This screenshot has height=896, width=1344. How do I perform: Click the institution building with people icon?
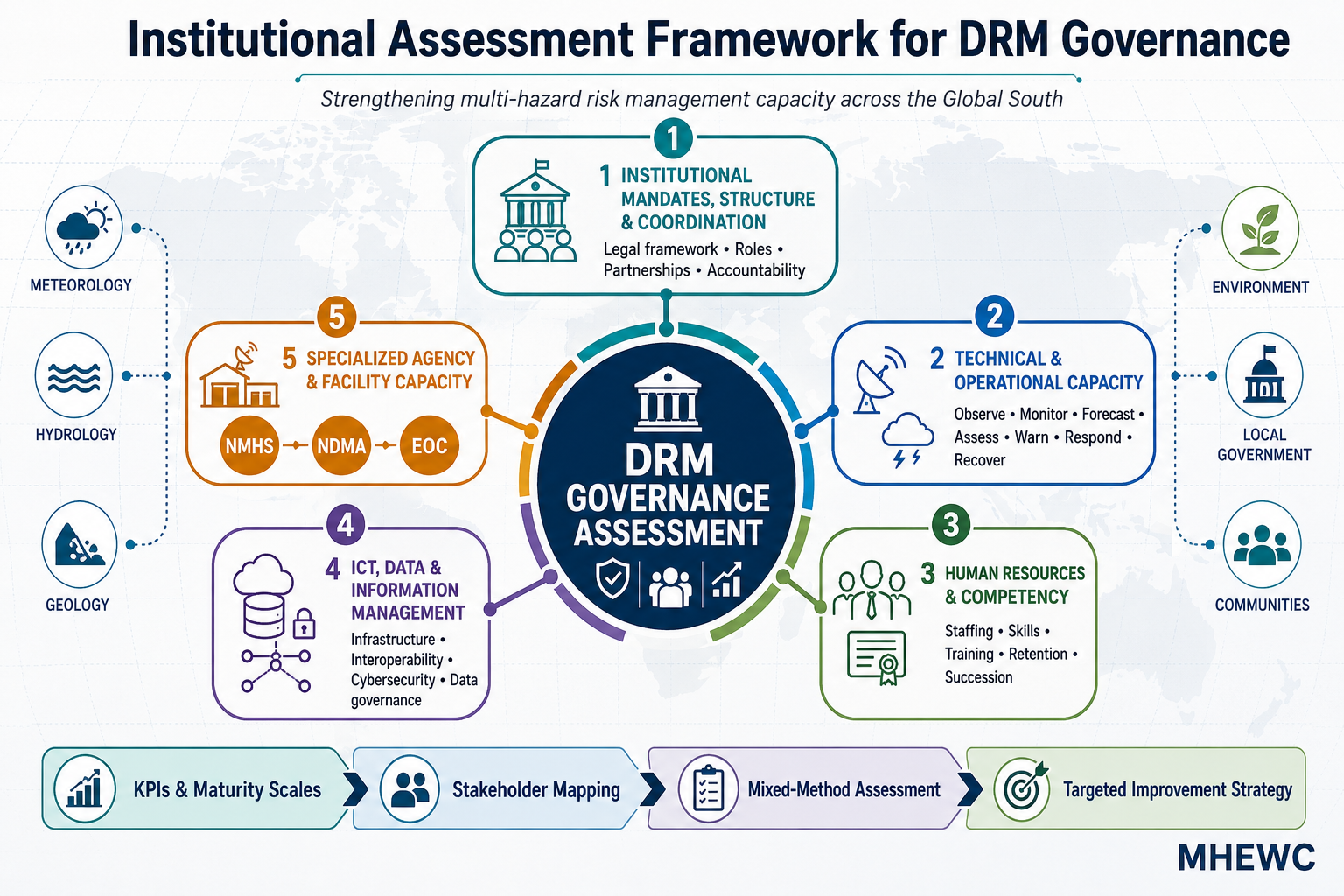coord(535,212)
